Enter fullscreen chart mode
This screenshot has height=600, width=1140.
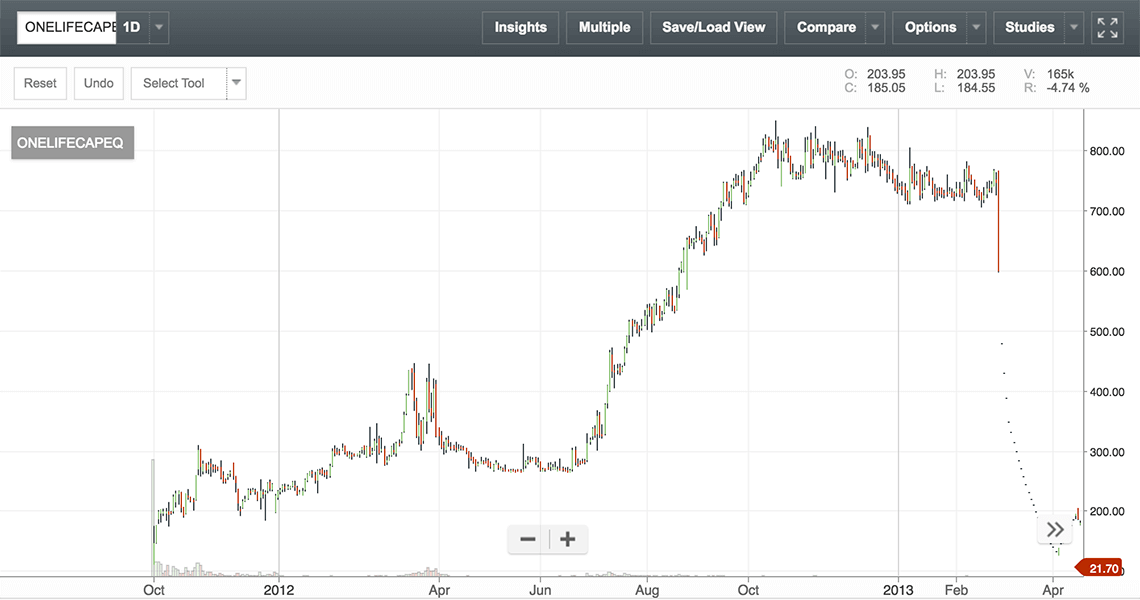tap(1107, 28)
